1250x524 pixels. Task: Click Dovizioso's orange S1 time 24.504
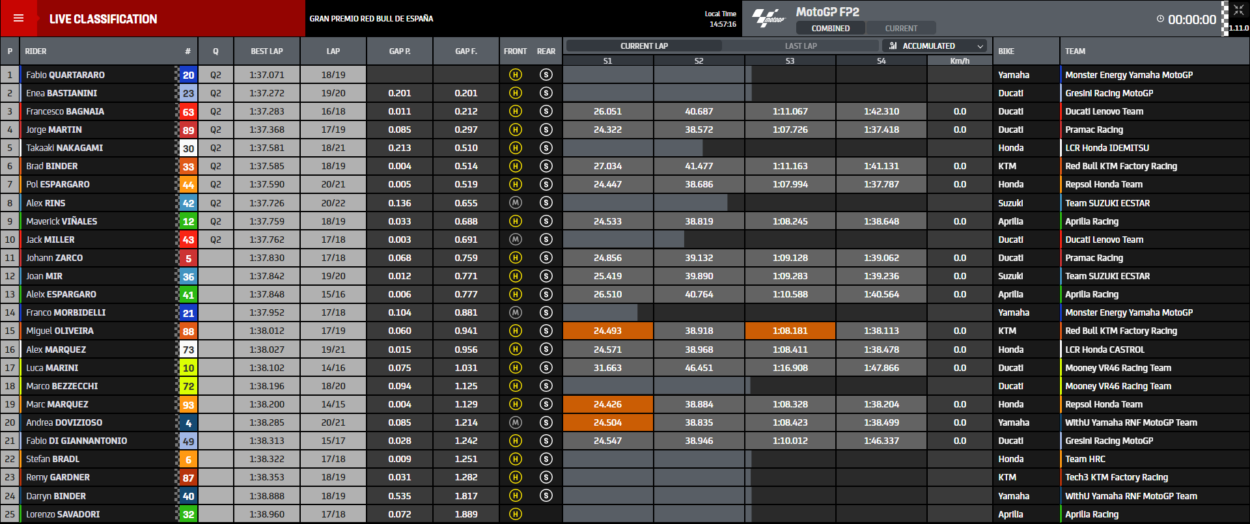pos(608,423)
